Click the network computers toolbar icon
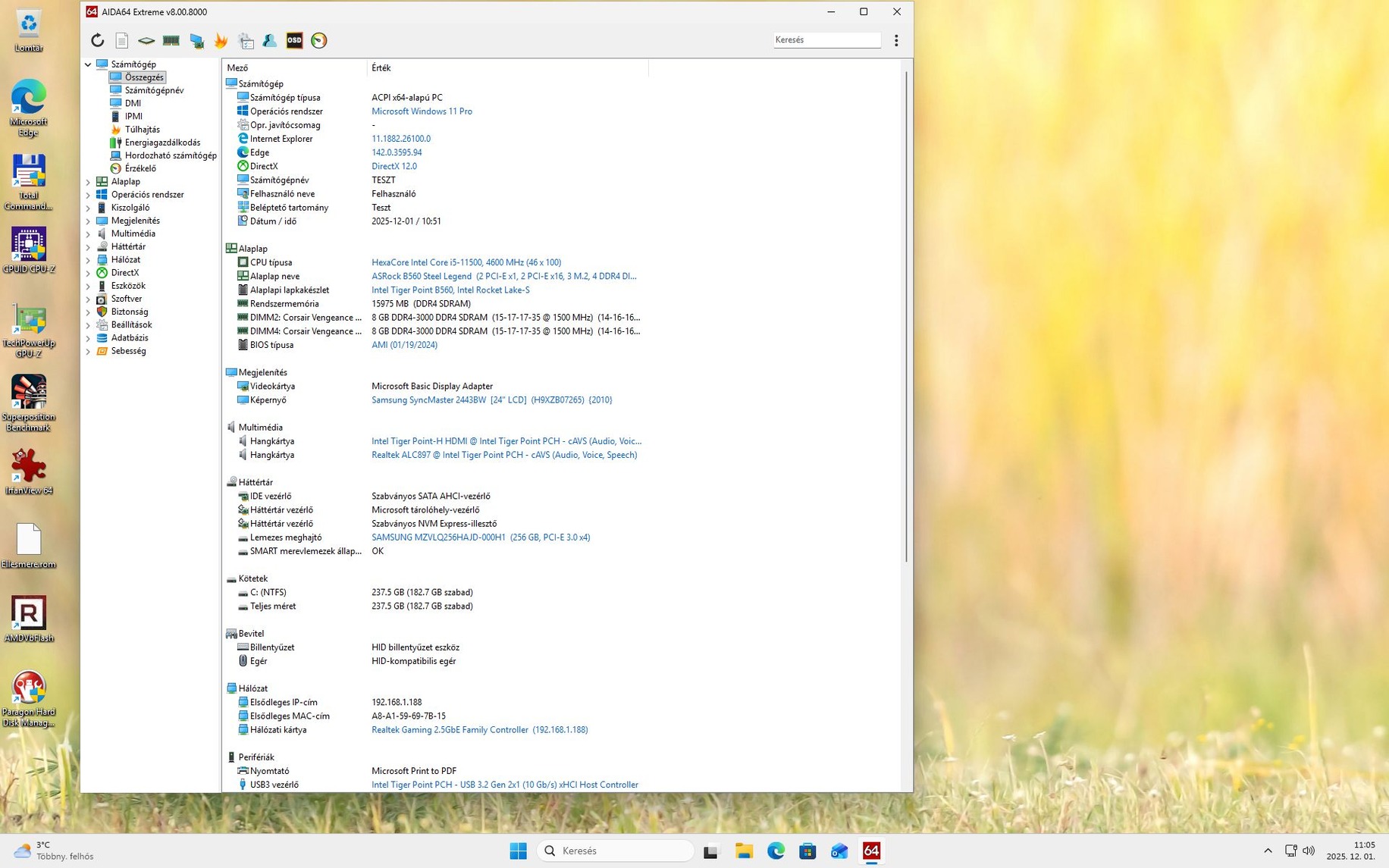 coord(196,40)
